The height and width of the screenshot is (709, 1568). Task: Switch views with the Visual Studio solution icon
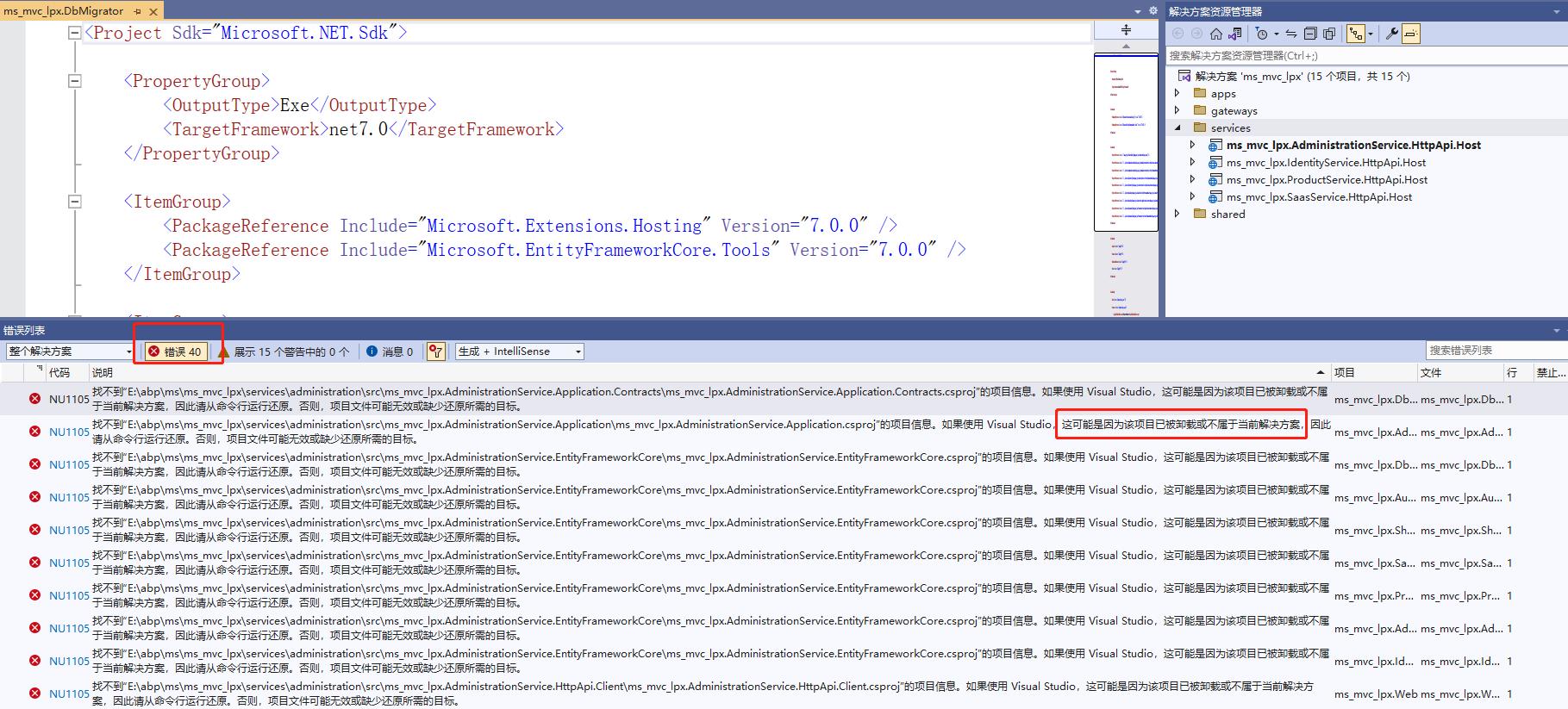pyautogui.click(x=1235, y=34)
